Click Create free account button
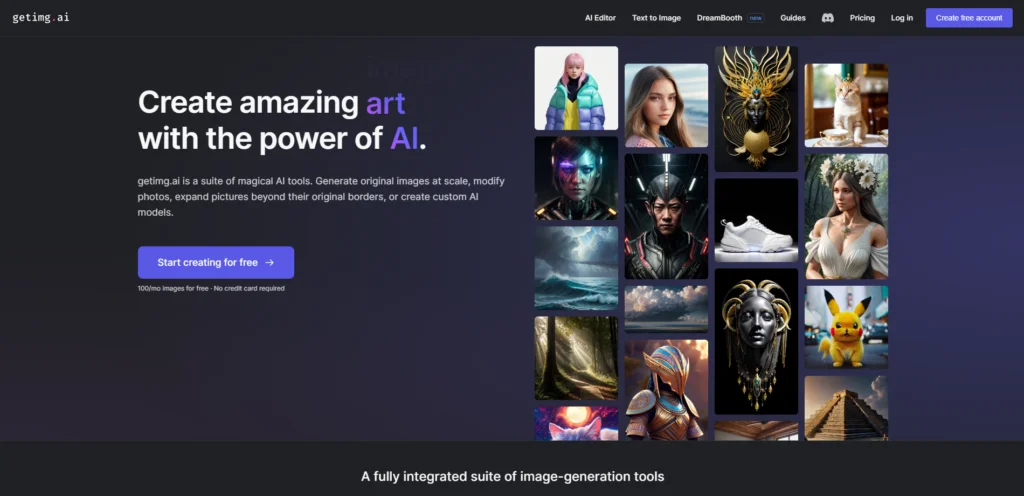This screenshot has width=1024, height=496. coord(969,18)
